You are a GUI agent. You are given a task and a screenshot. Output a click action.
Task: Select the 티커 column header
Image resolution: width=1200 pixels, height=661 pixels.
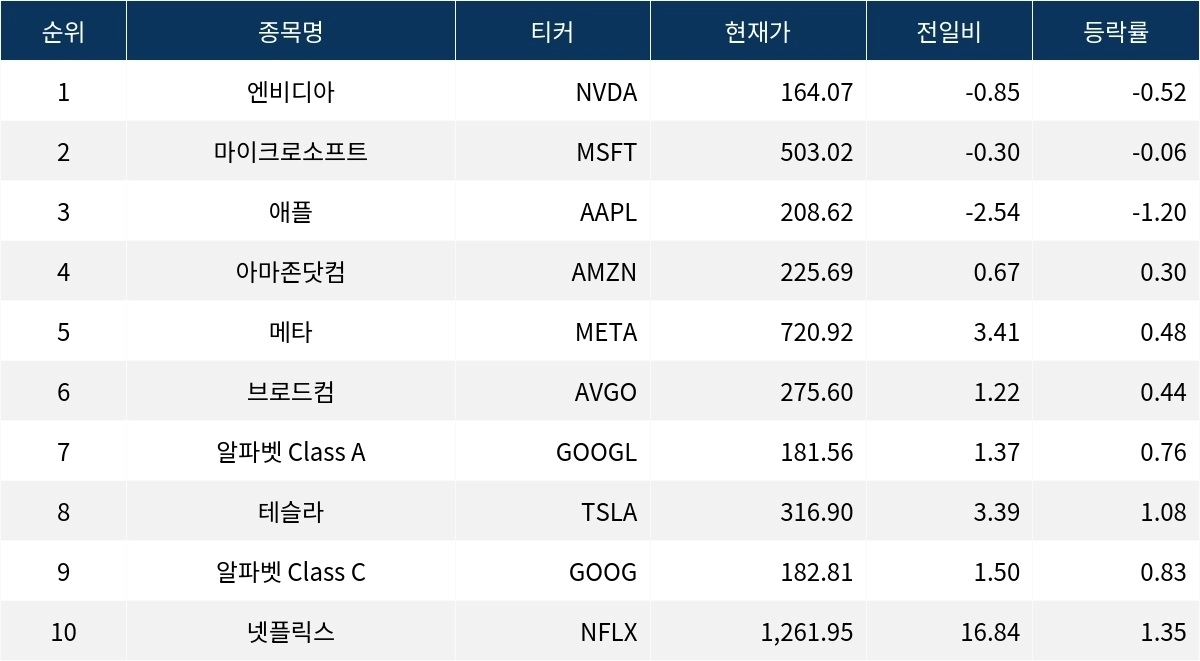(552, 31)
